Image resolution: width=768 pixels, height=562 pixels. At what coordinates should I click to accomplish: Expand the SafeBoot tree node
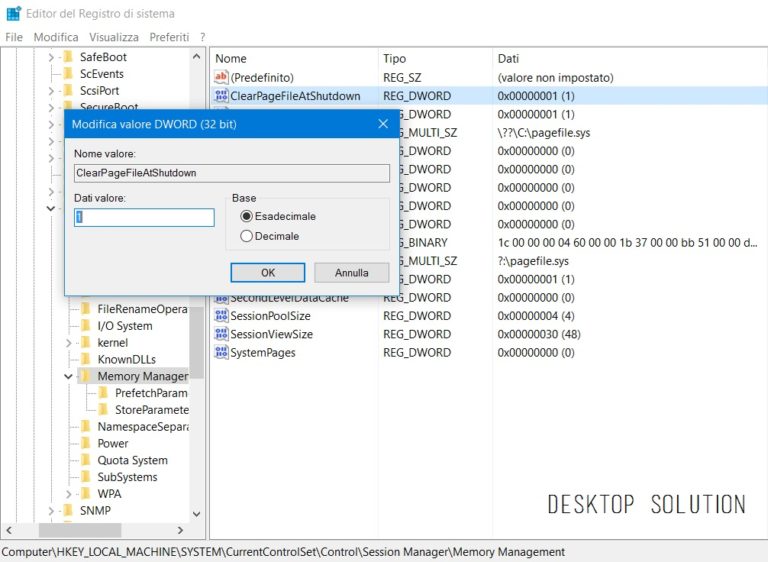pos(51,57)
